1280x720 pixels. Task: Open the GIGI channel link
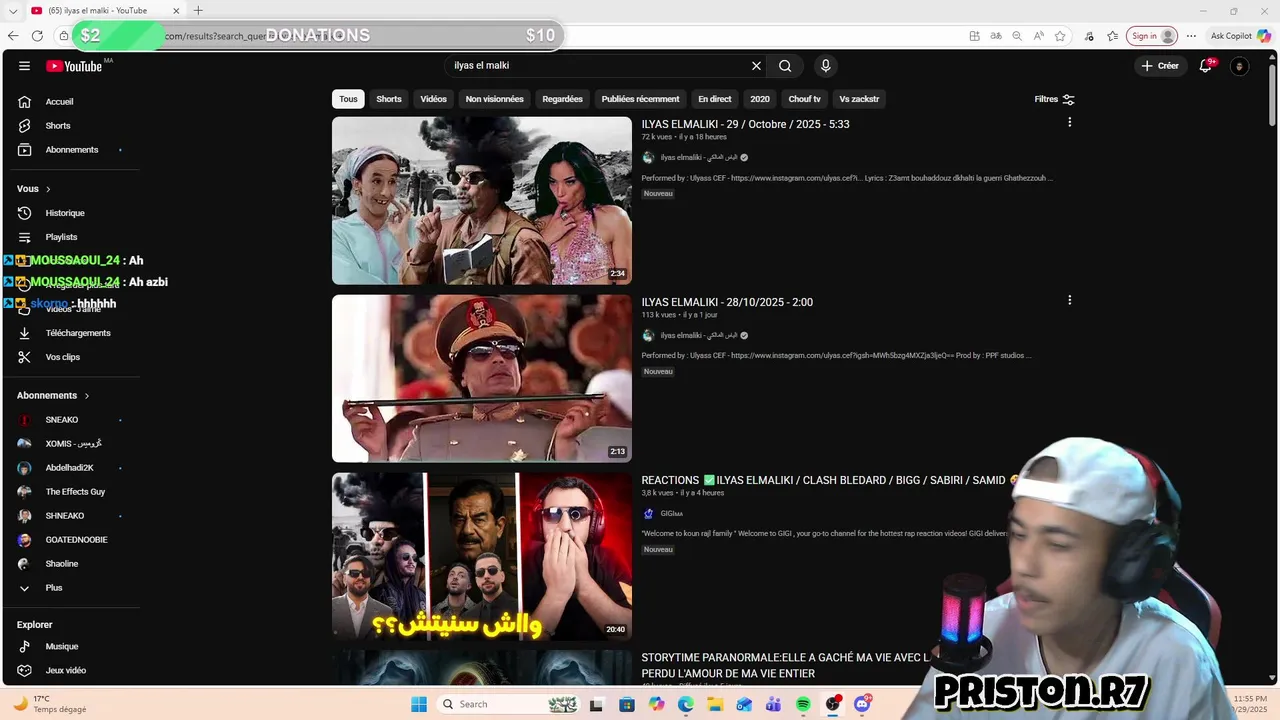click(x=671, y=513)
